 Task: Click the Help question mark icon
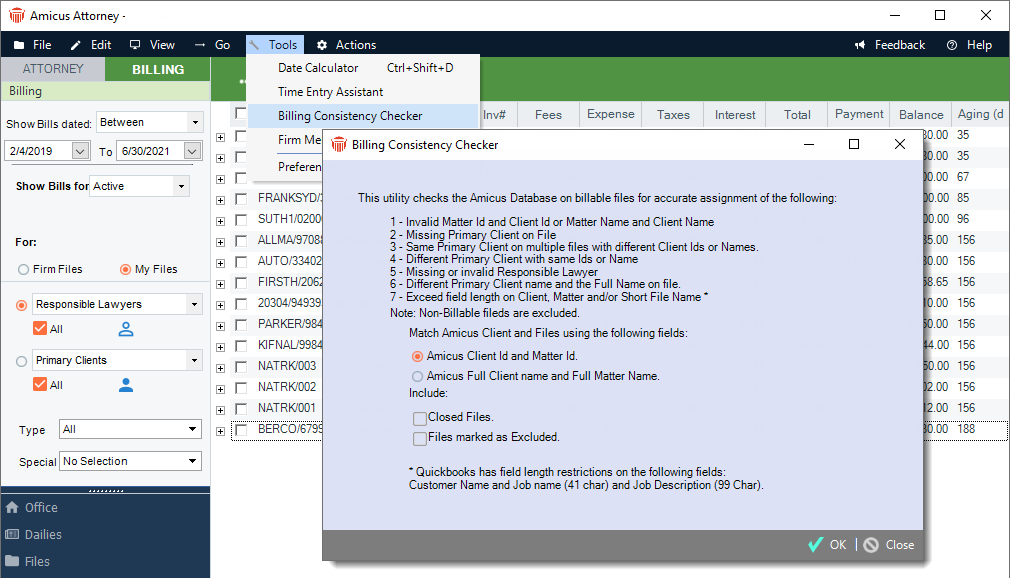pos(952,45)
